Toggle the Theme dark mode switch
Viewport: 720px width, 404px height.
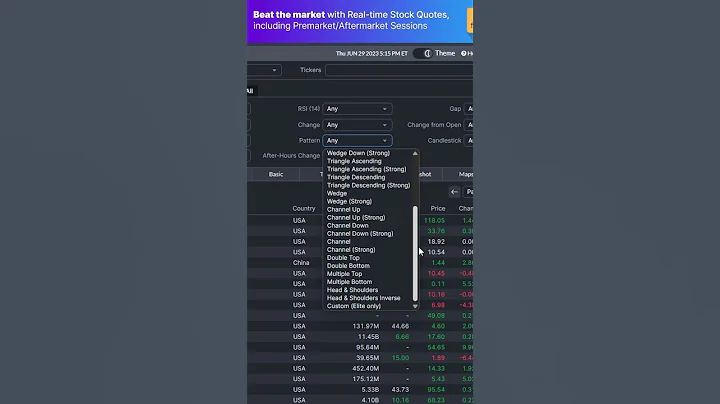(x=422, y=53)
